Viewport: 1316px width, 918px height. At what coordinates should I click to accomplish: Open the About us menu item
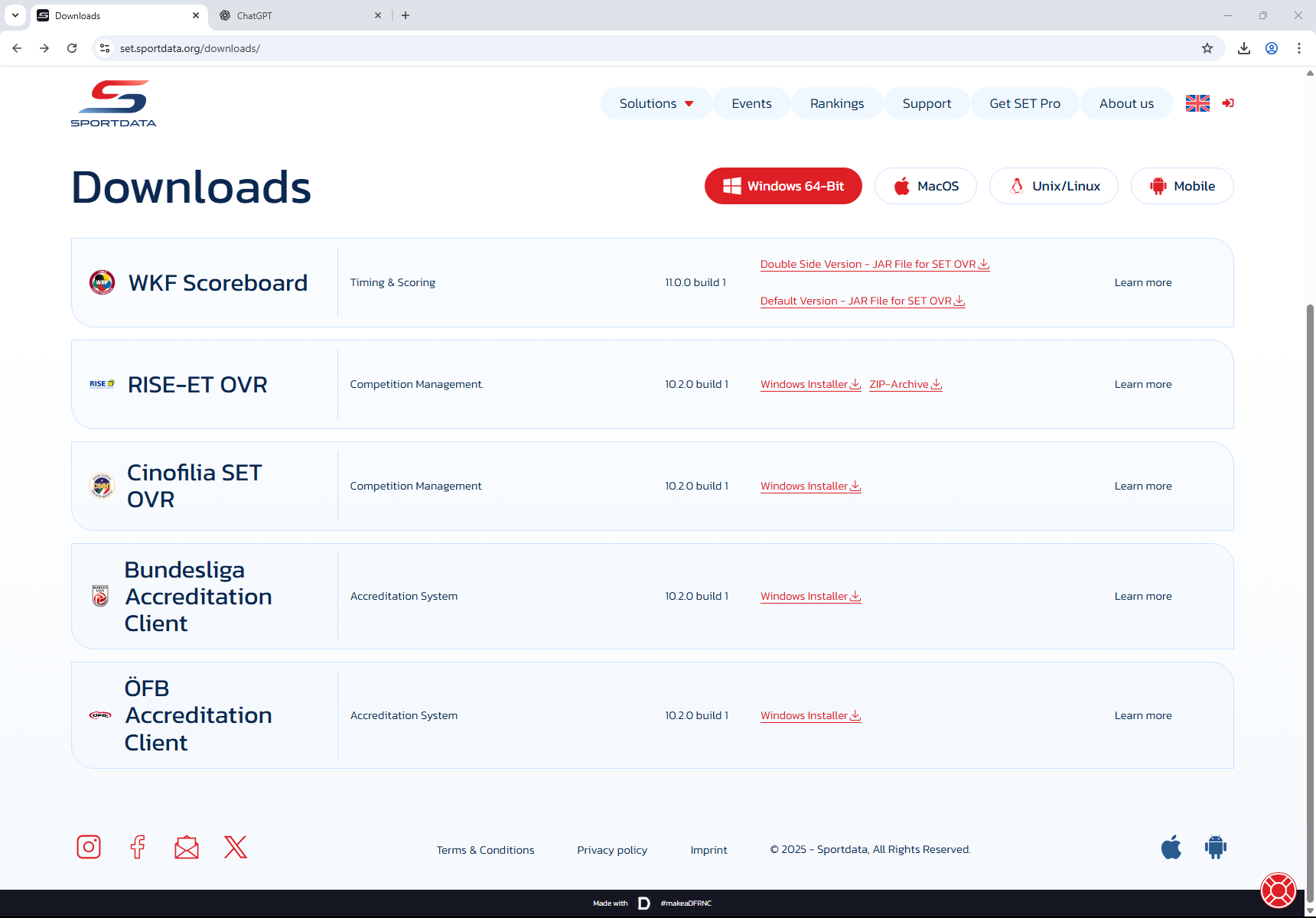[x=1126, y=103]
